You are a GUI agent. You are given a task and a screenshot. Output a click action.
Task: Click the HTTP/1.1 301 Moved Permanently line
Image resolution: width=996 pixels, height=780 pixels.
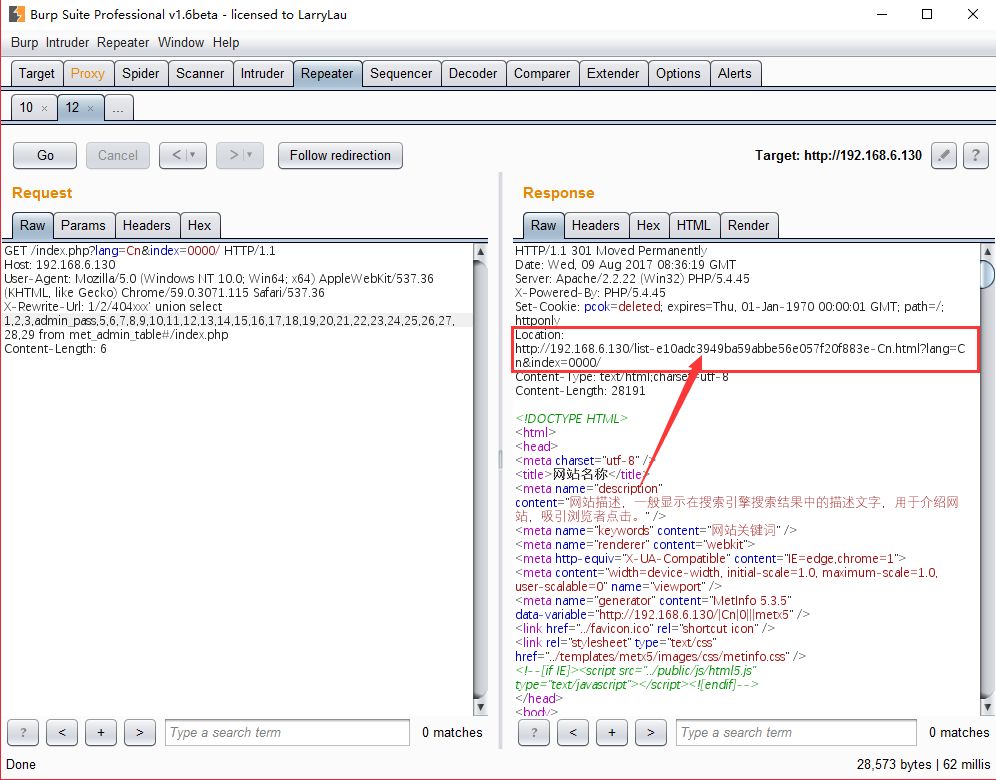(611, 251)
